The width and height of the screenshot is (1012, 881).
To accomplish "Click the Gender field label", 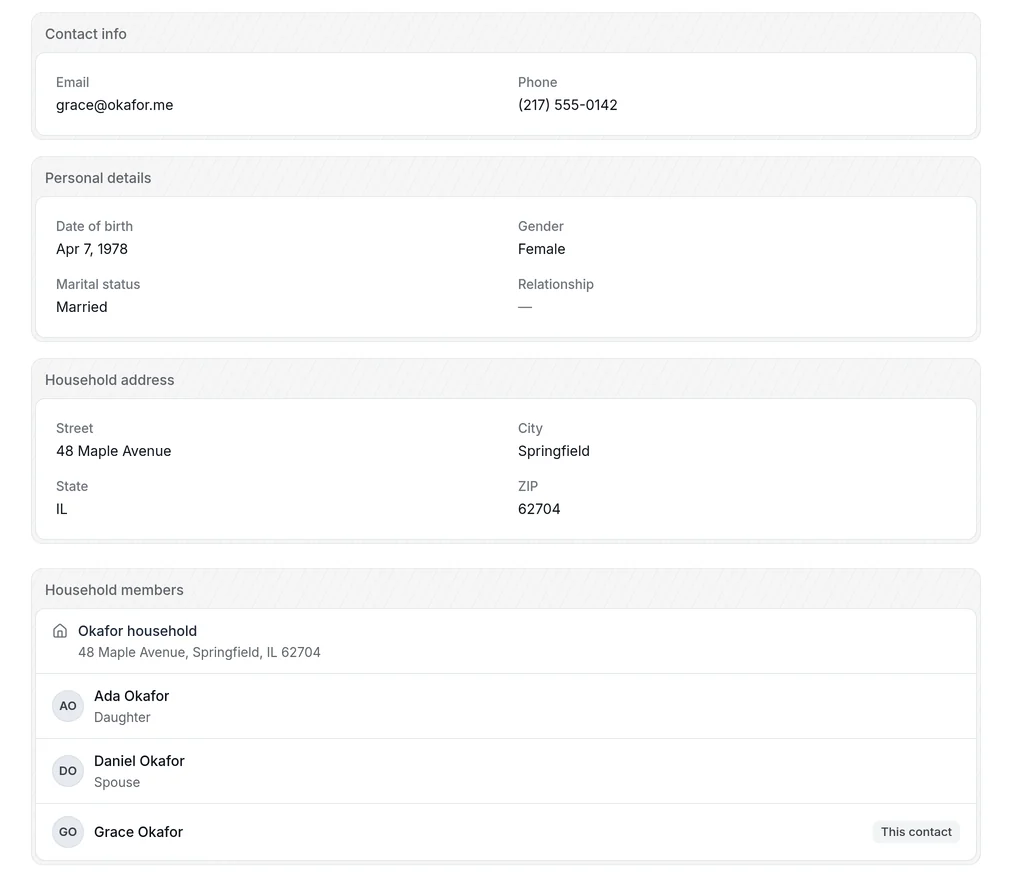I will click(541, 227).
